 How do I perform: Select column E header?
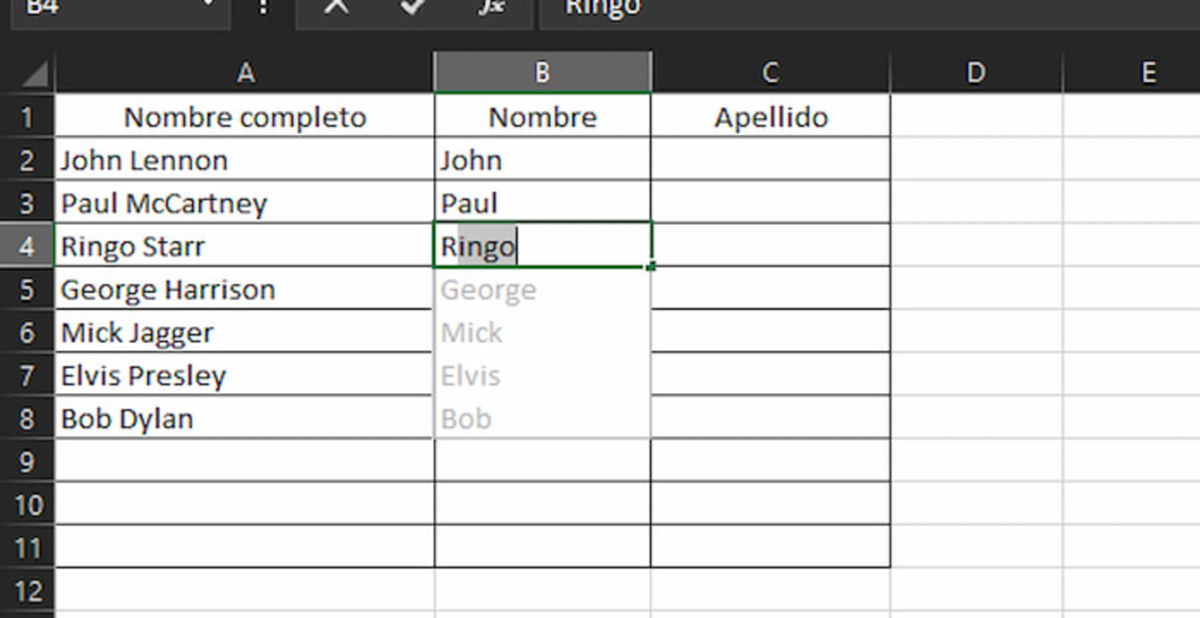tap(1148, 71)
